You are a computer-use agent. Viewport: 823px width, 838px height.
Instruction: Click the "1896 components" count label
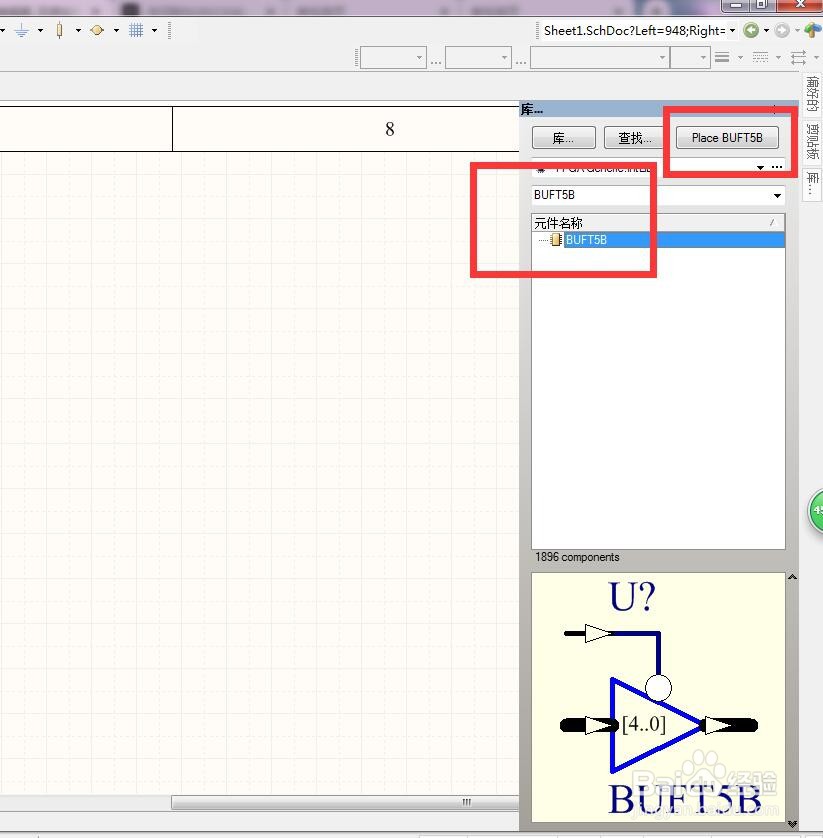tap(577, 557)
